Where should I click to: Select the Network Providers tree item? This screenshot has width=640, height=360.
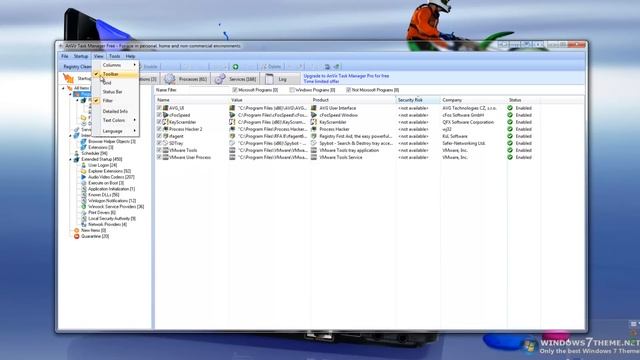coord(107,224)
